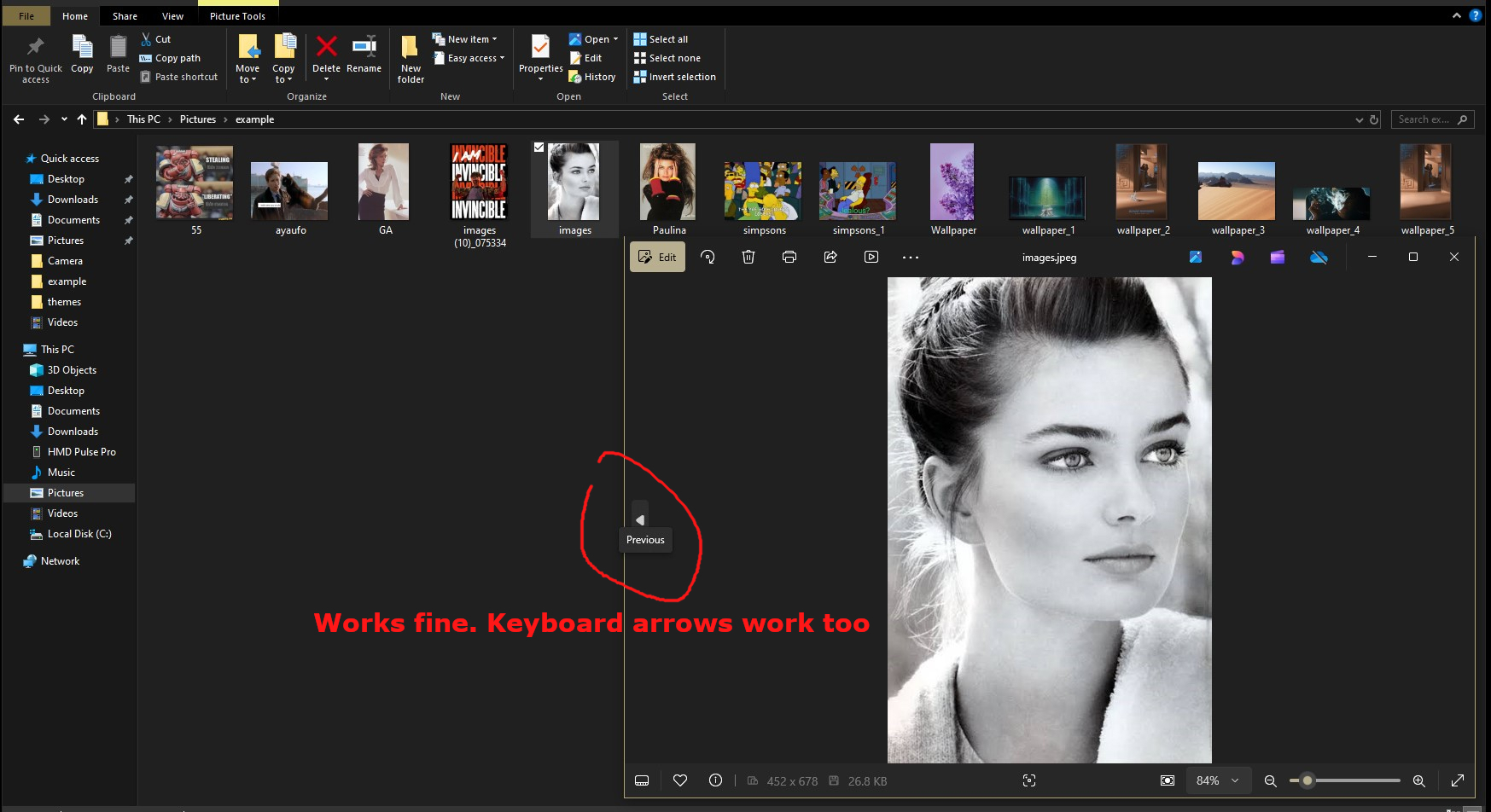Click the Paste ribbon button
Screen dimensions: 1491x812
[118, 55]
